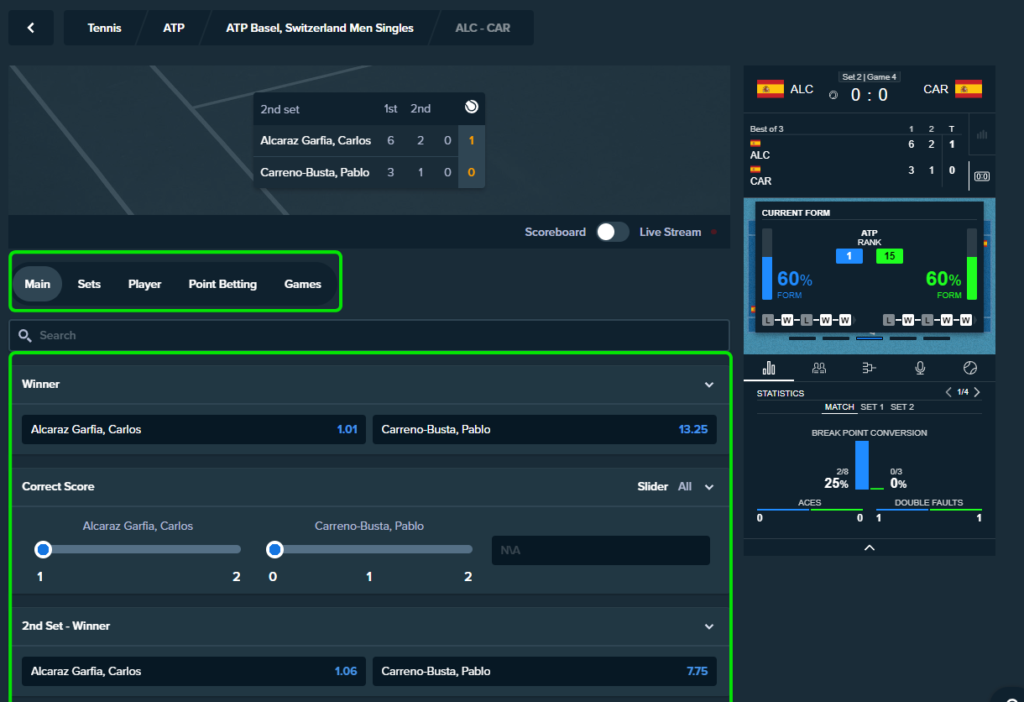Screen dimensions: 1024x702
Task: Click the "ACES" statistic label
Action: [809, 503]
